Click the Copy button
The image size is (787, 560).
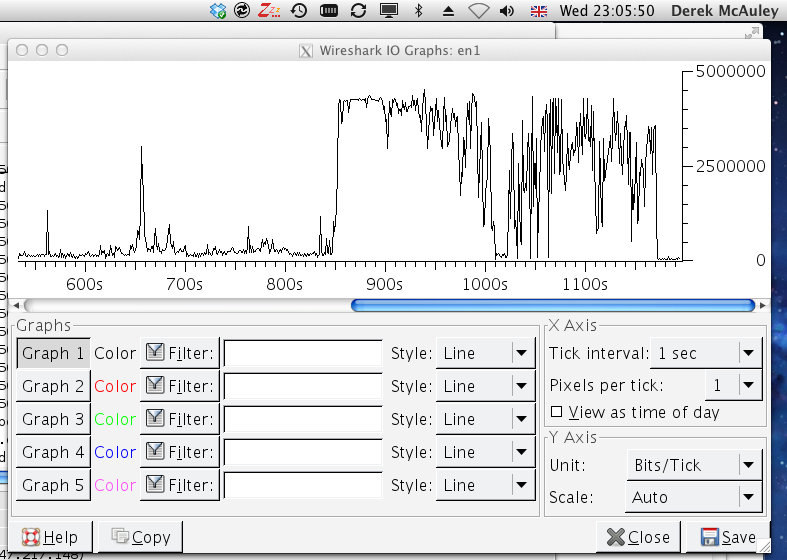pos(141,537)
